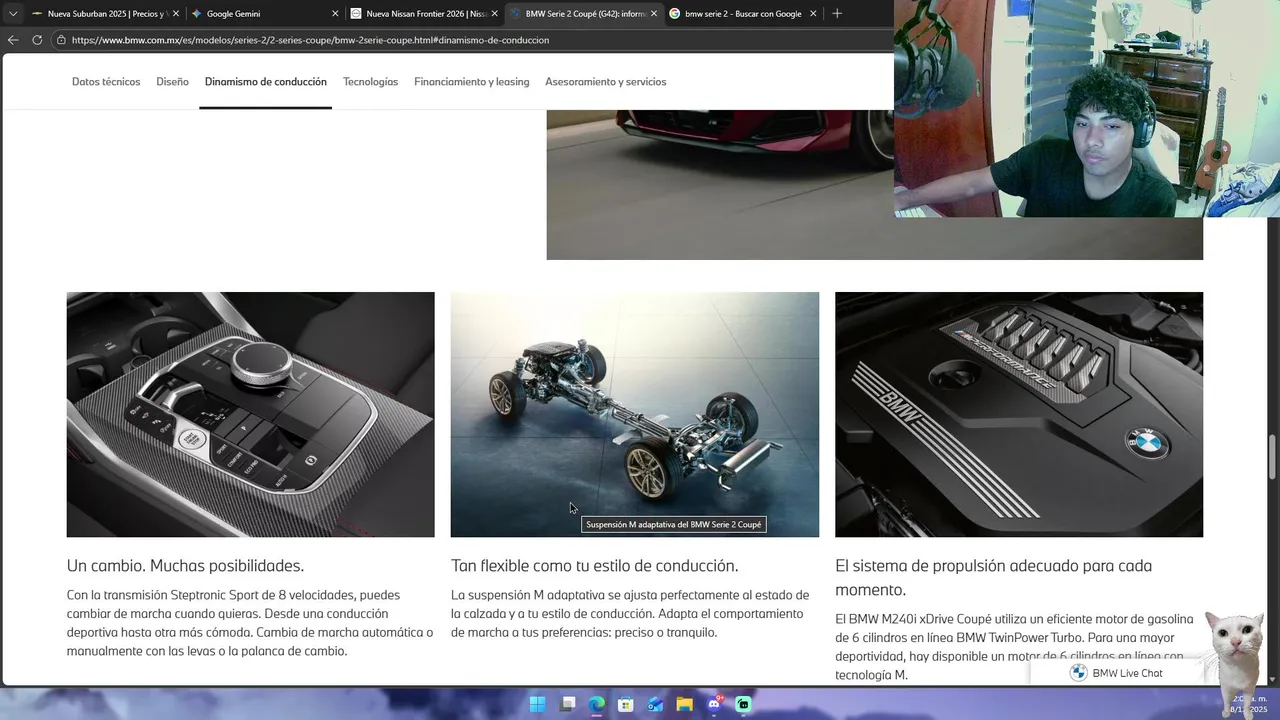Image resolution: width=1280 pixels, height=720 pixels.
Task: Open Discord from the taskbar
Action: [714, 704]
